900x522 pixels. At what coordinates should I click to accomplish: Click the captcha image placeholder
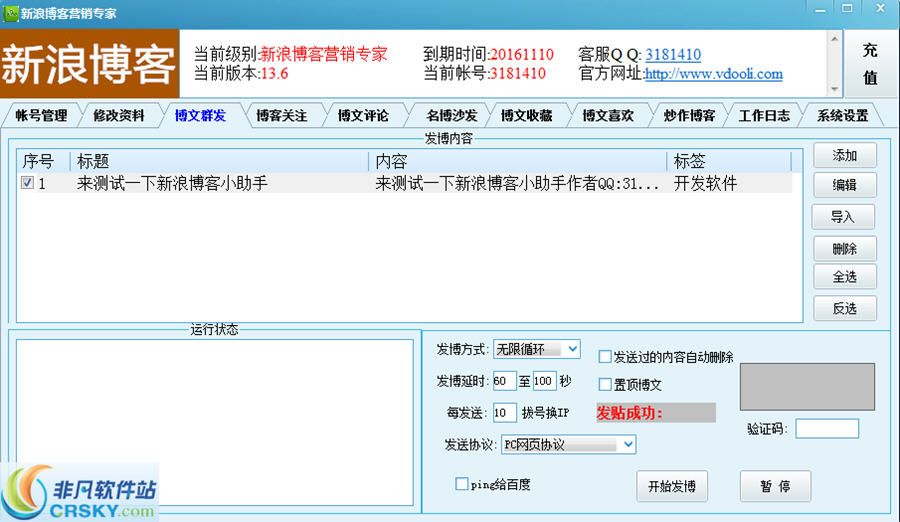pos(807,386)
